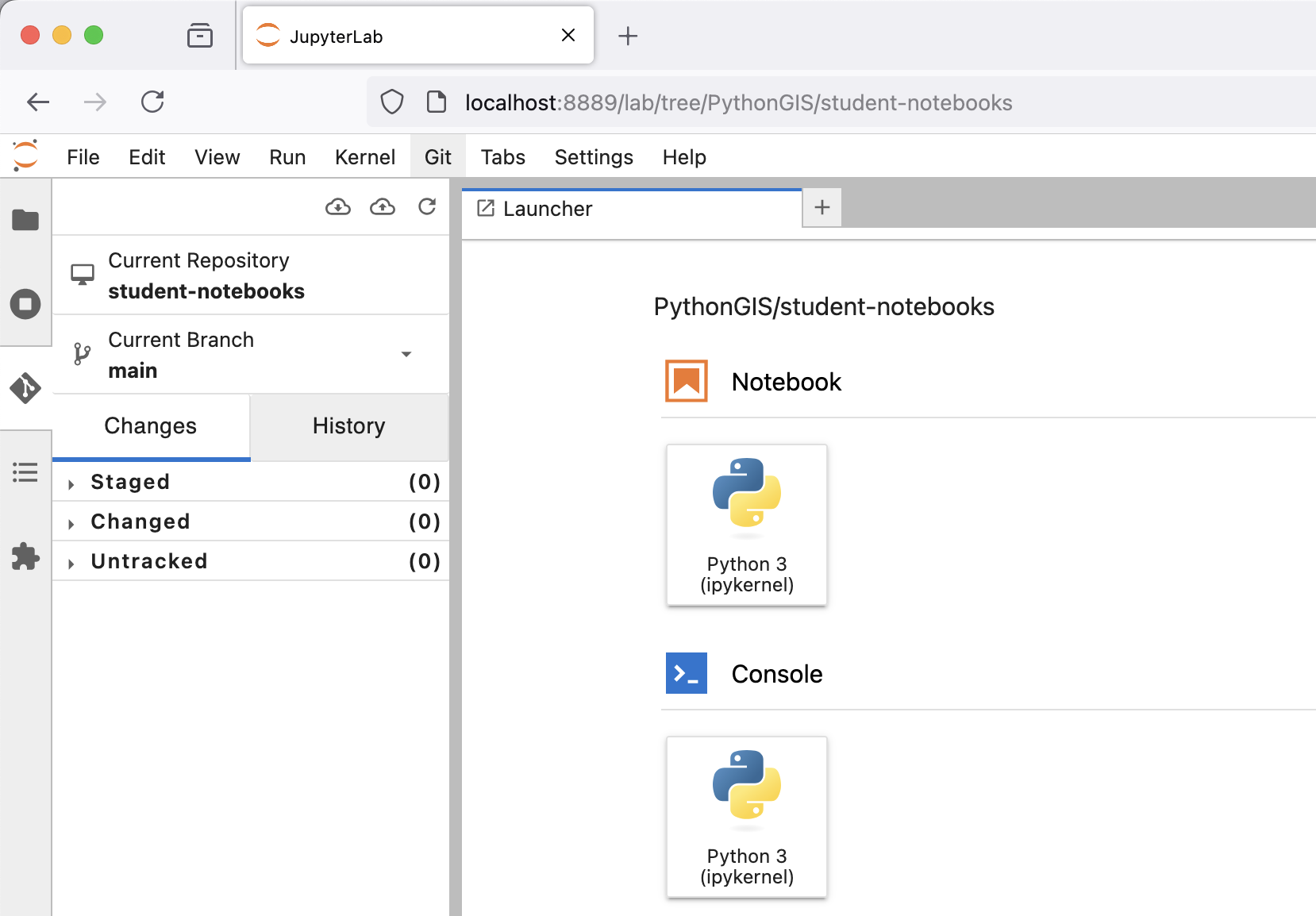Click the student-notebooks repository name
1316x916 pixels.
(x=206, y=291)
